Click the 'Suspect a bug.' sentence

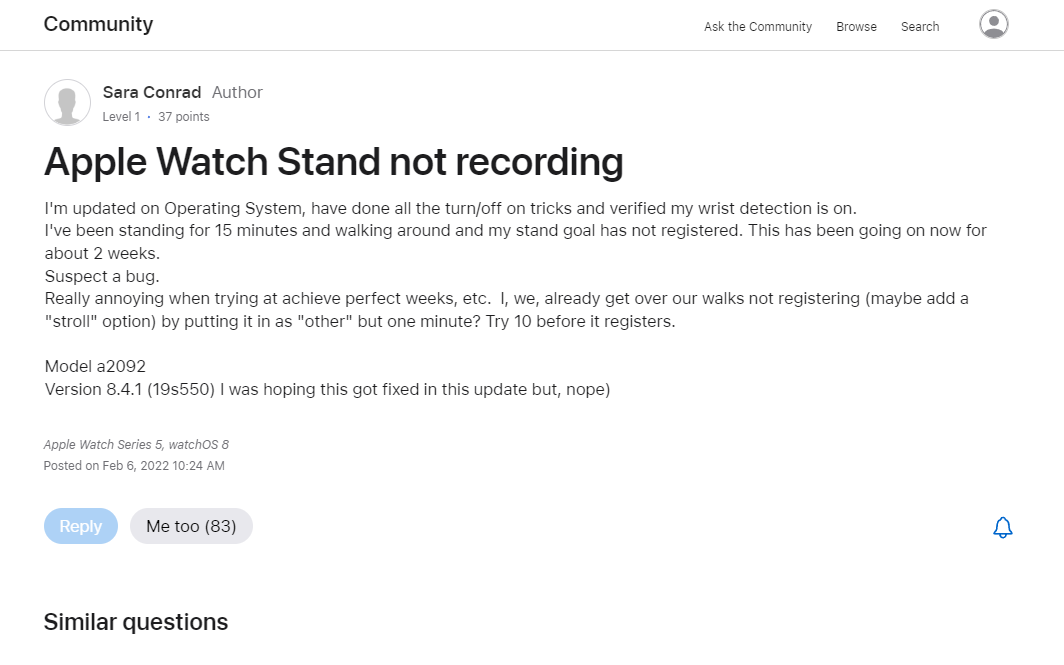click(x=102, y=276)
